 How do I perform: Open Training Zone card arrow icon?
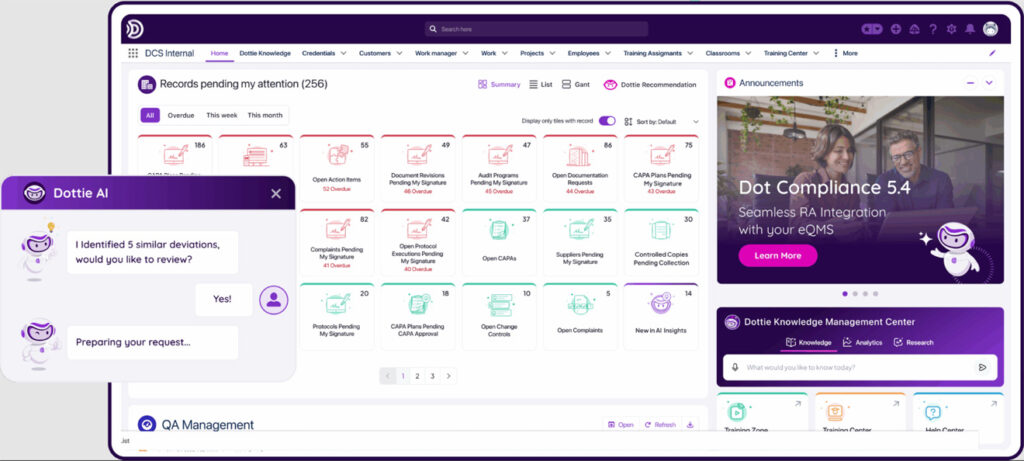[x=797, y=405]
